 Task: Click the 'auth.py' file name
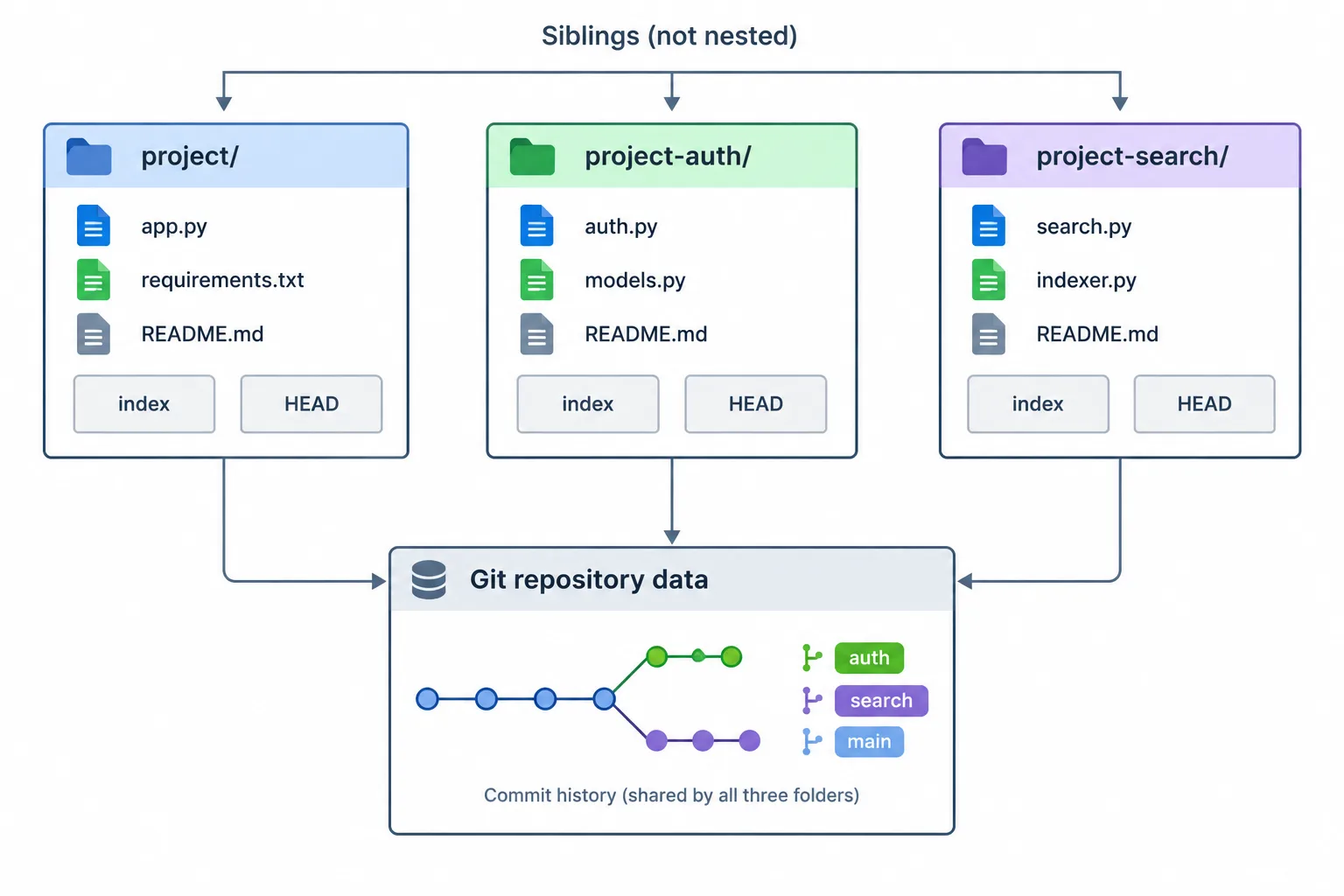point(620,227)
